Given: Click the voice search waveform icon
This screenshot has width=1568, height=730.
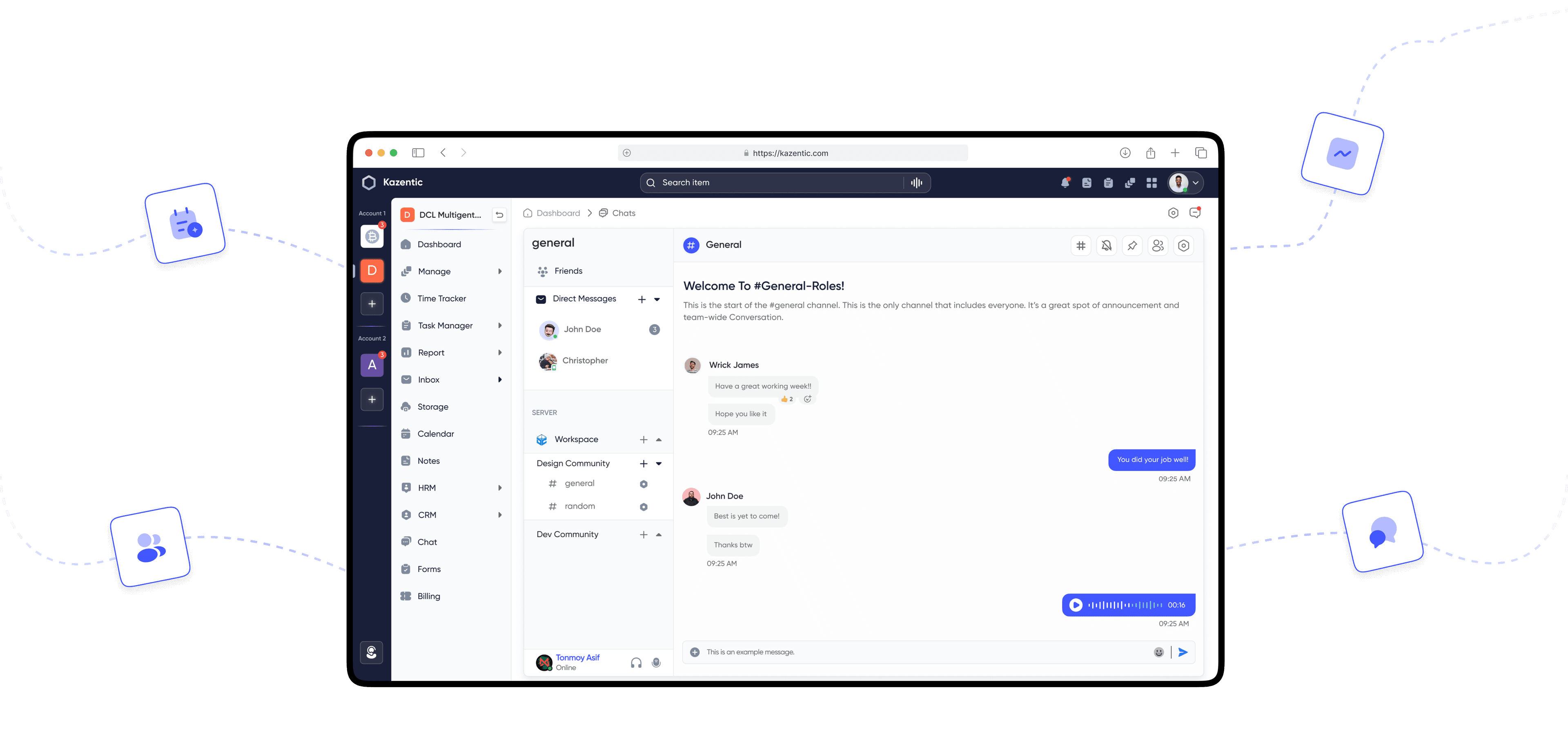Looking at the screenshot, I should pyautogui.click(x=916, y=183).
